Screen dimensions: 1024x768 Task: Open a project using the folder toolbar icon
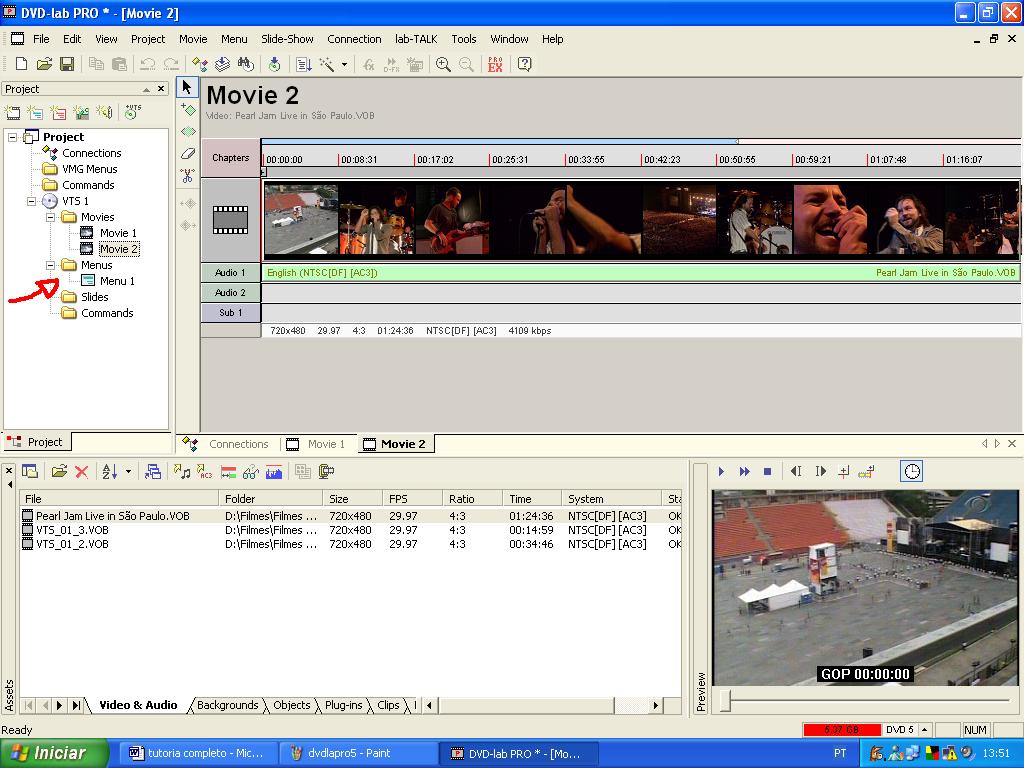pos(44,64)
